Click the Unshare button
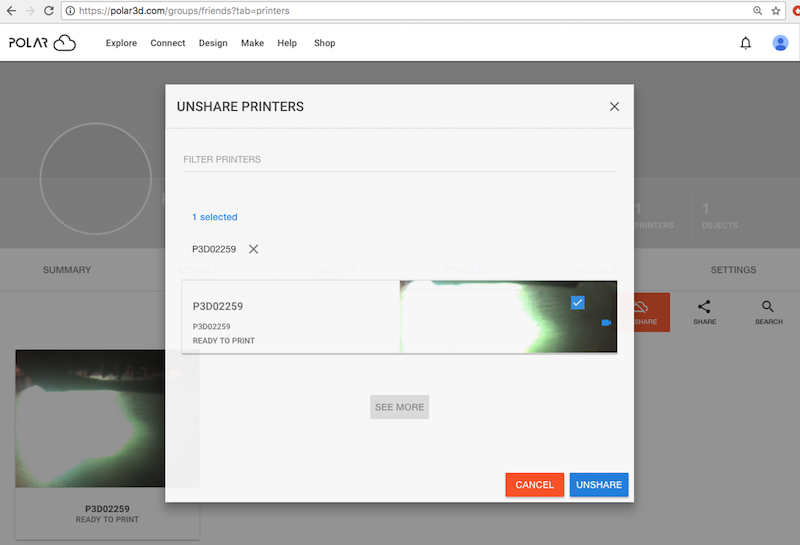The width and height of the screenshot is (800, 545). (x=599, y=485)
